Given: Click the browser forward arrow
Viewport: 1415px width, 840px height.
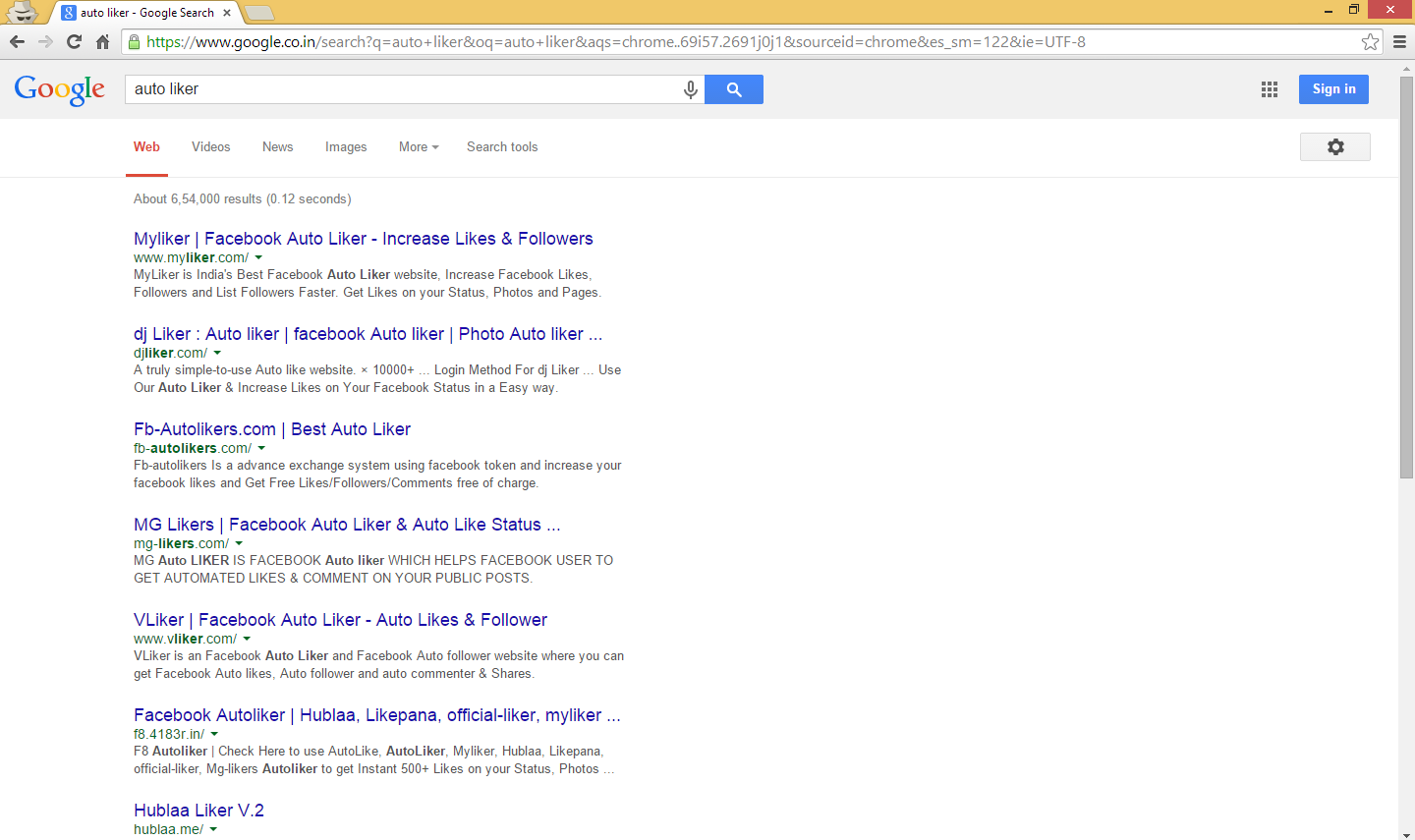Looking at the screenshot, I should coord(45,41).
